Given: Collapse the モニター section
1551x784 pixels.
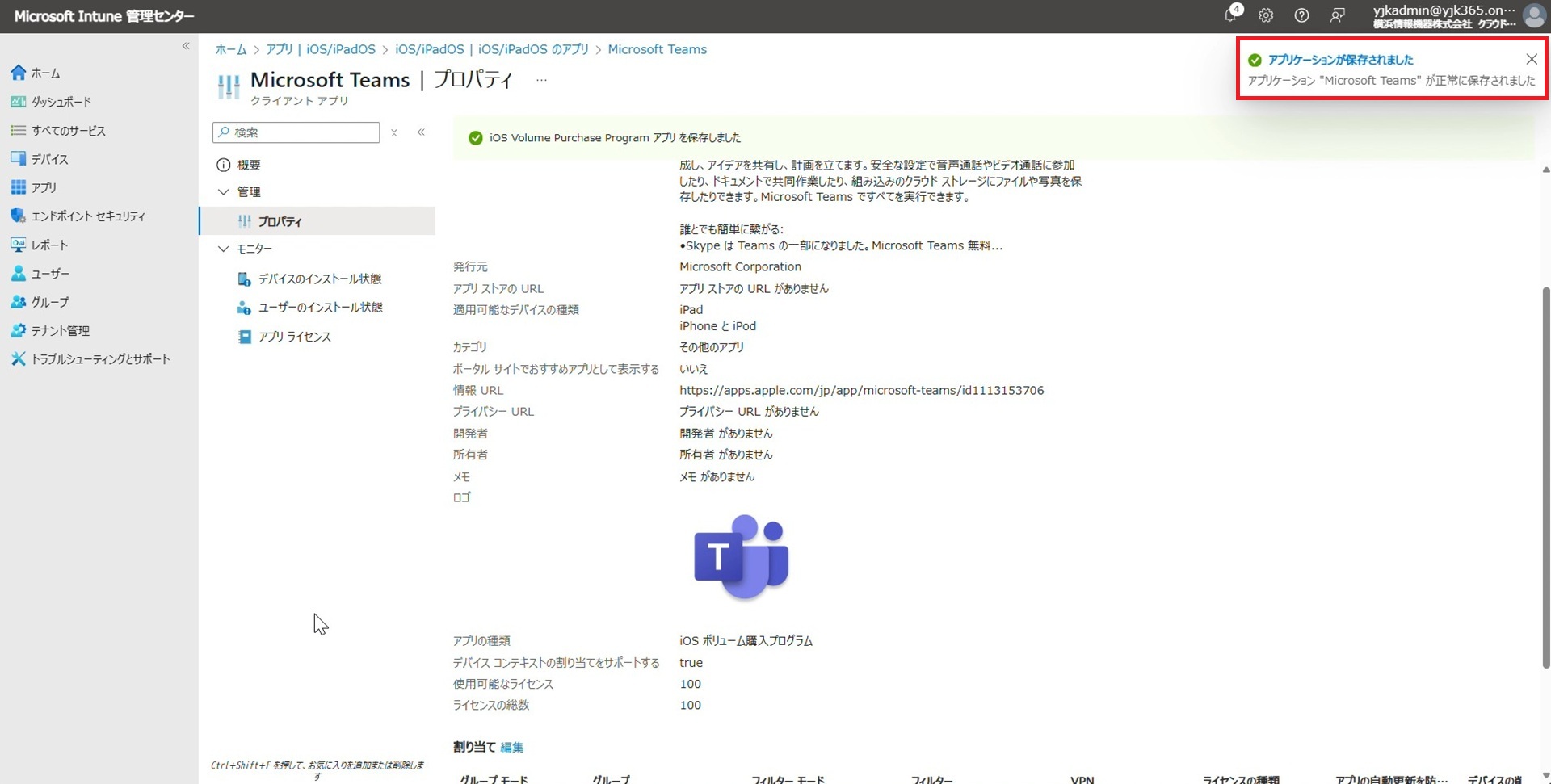Looking at the screenshot, I should [x=224, y=249].
